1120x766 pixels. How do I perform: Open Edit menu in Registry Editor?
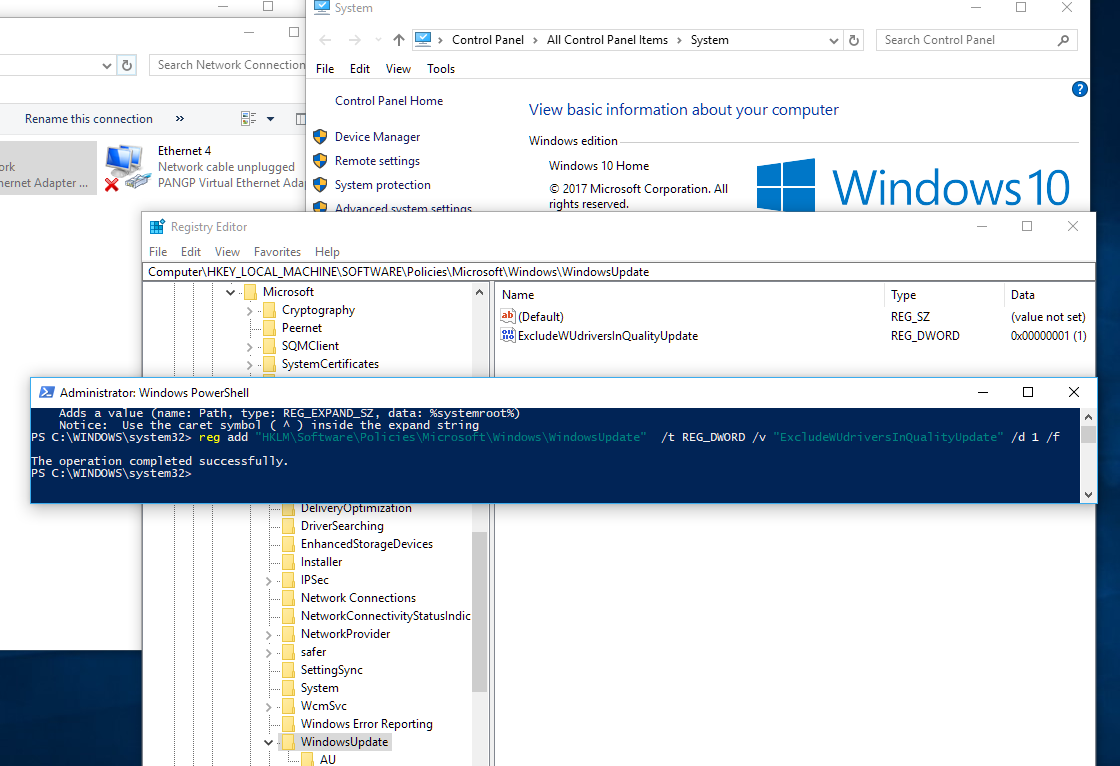click(191, 252)
